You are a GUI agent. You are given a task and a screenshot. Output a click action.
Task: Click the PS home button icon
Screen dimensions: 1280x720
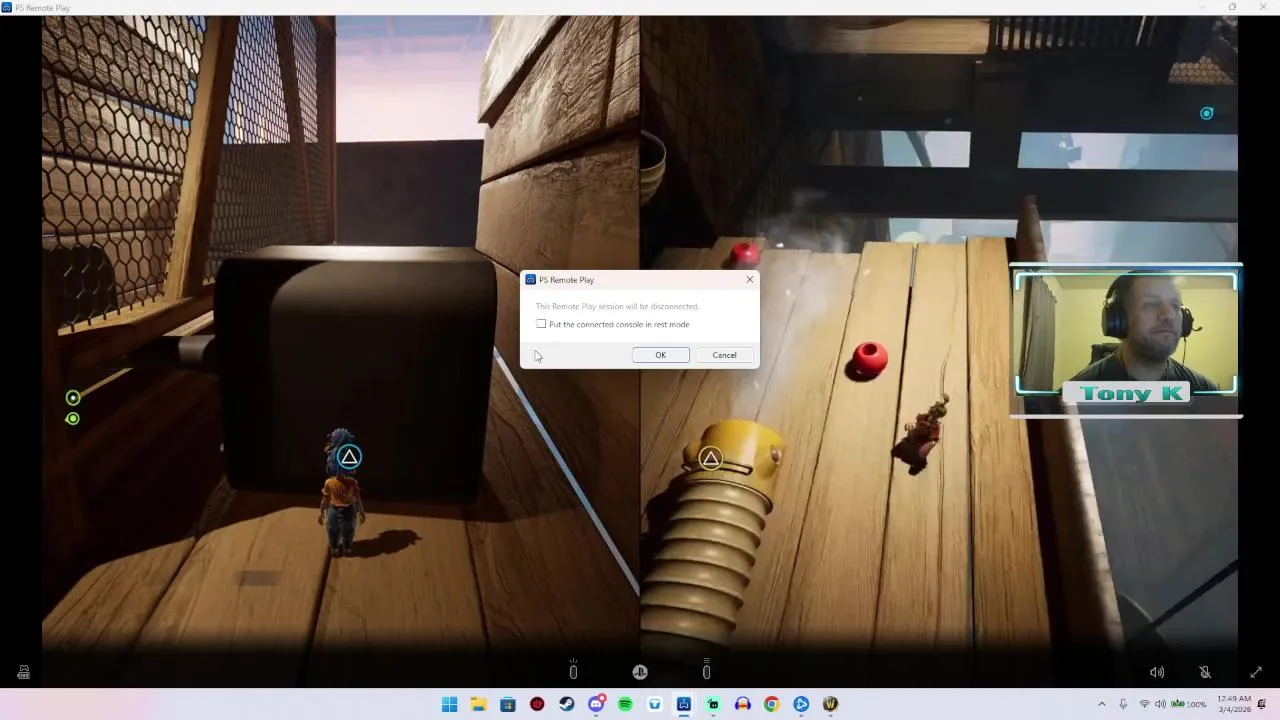point(640,672)
